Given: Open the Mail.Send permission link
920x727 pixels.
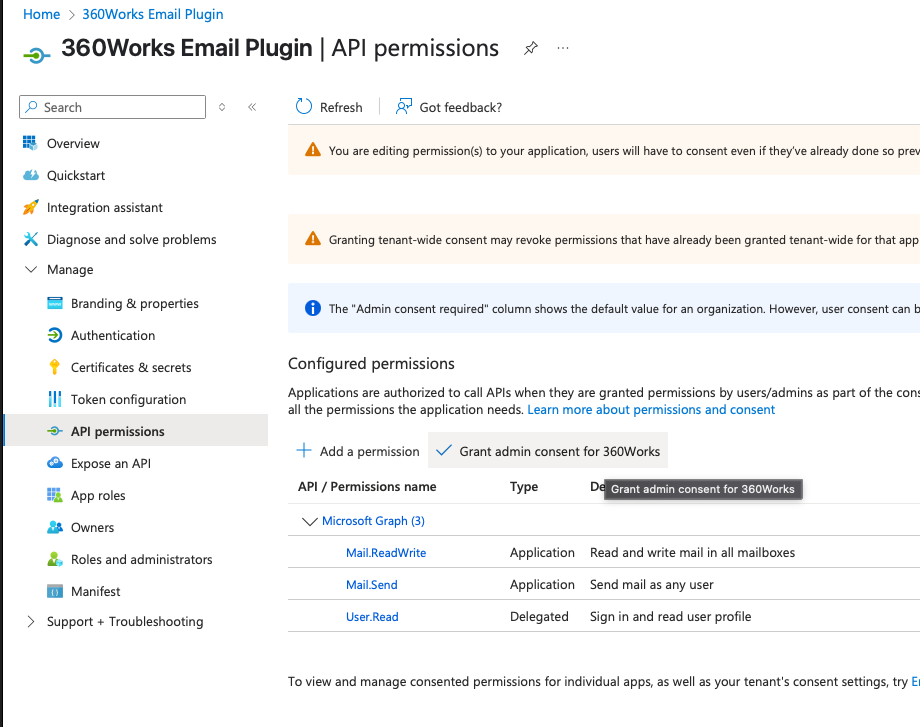Looking at the screenshot, I should (x=371, y=584).
